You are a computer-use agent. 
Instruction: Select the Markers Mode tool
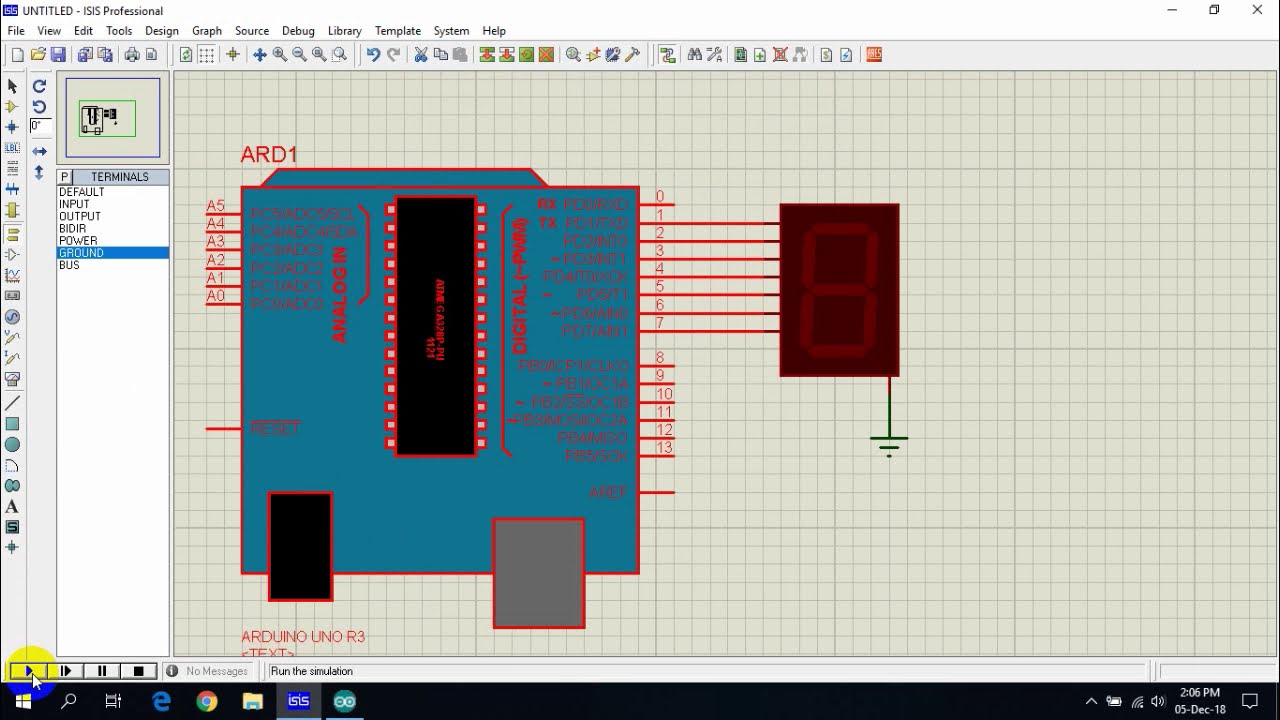[x=12, y=547]
